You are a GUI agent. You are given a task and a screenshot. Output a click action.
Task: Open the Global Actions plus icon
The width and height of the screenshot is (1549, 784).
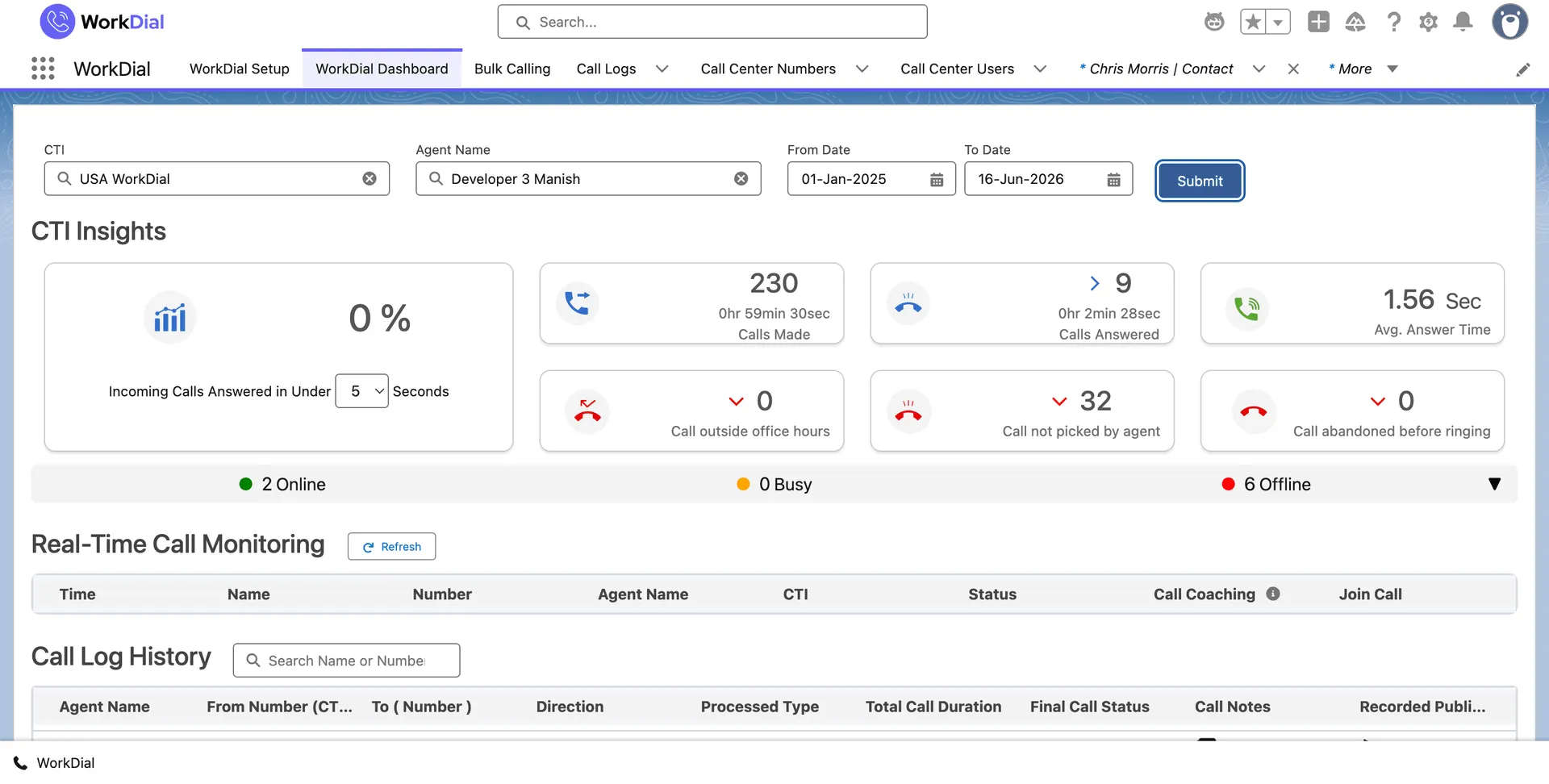click(1318, 22)
